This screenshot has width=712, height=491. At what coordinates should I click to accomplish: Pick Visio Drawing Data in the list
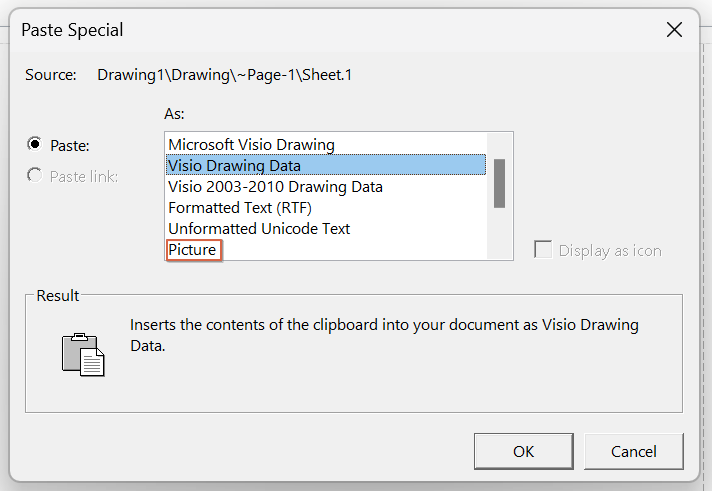pyautogui.click(x=326, y=165)
